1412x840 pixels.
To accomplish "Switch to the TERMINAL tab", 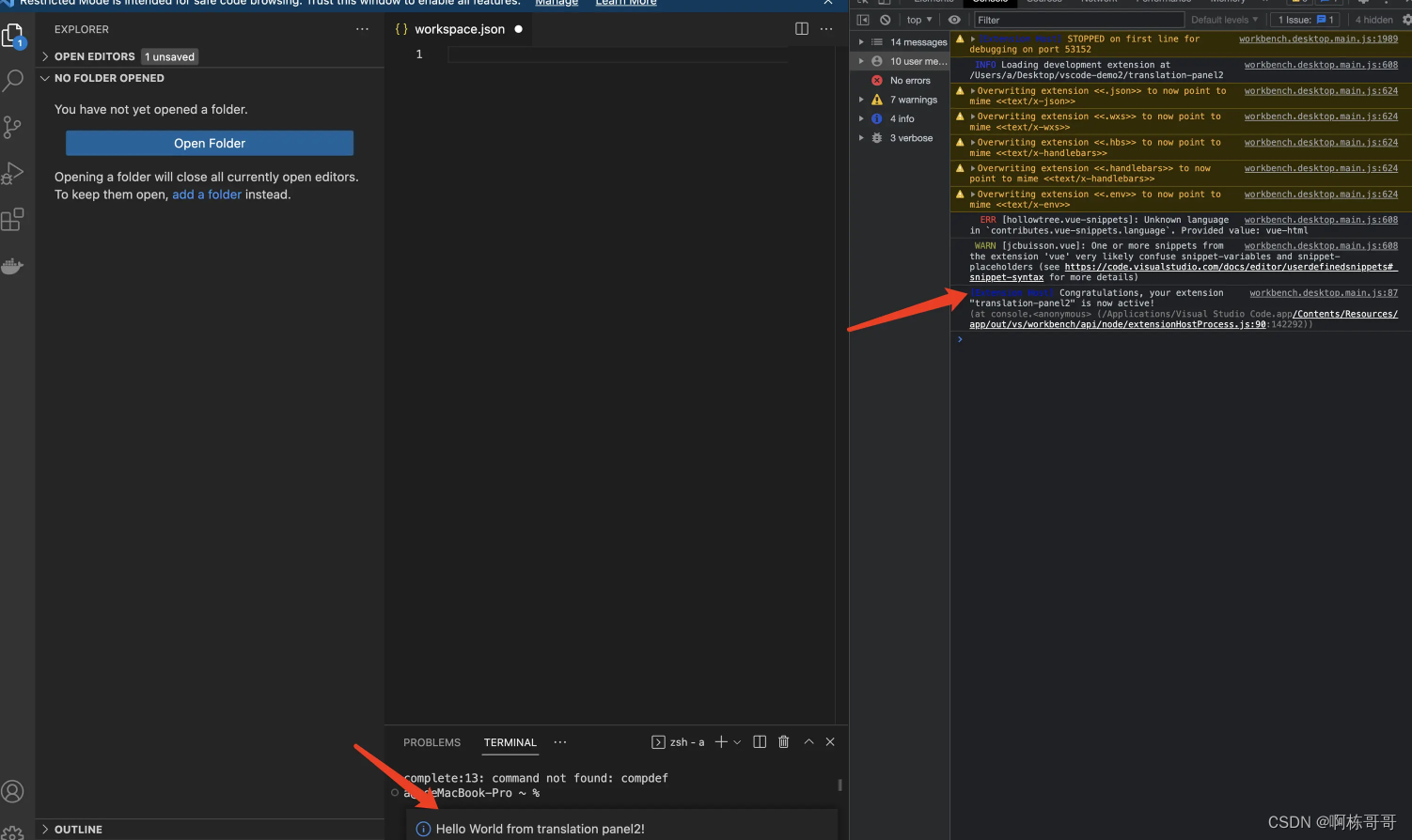I will coord(510,742).
